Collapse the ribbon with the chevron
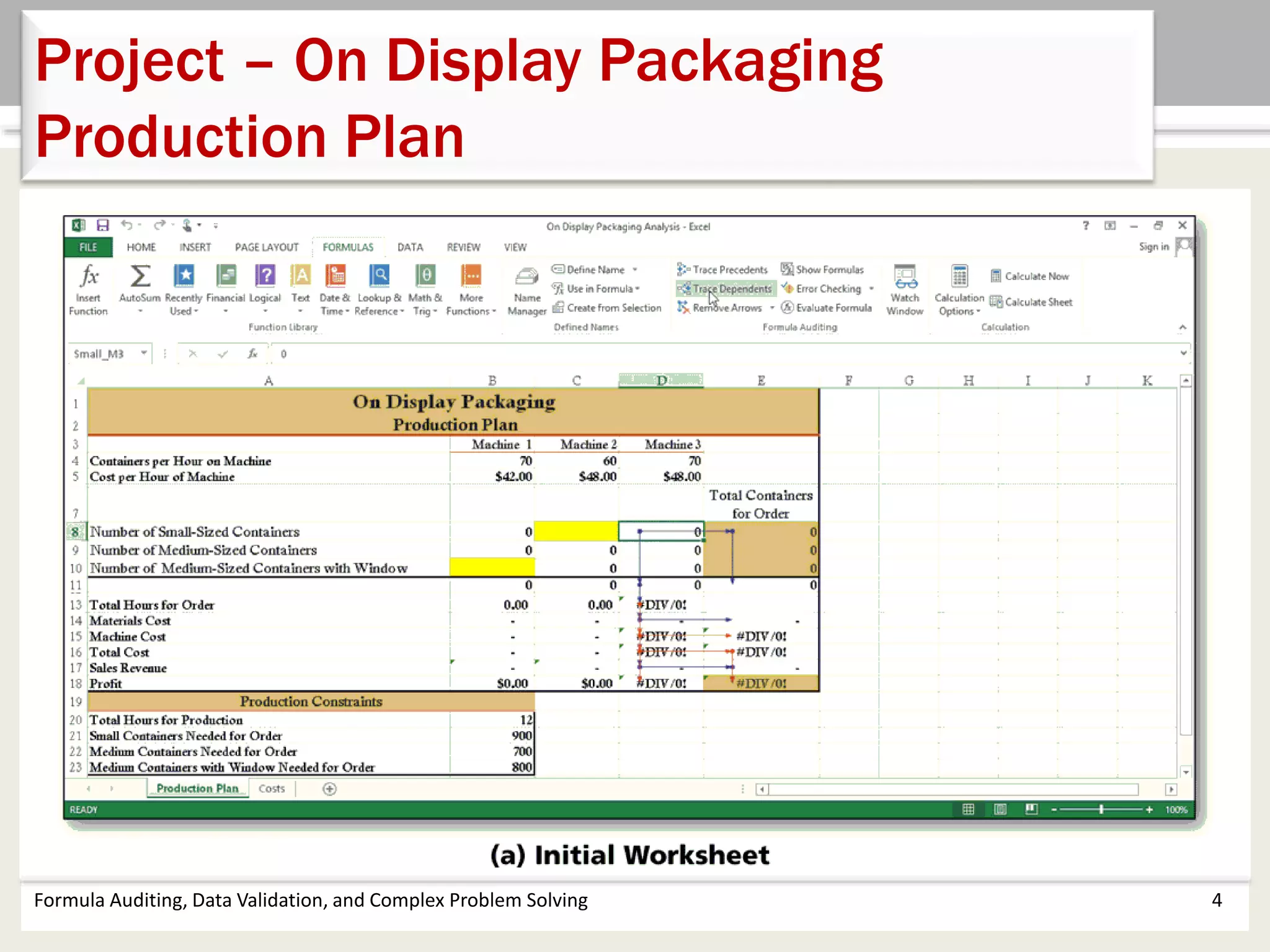 coord(1182,327)
